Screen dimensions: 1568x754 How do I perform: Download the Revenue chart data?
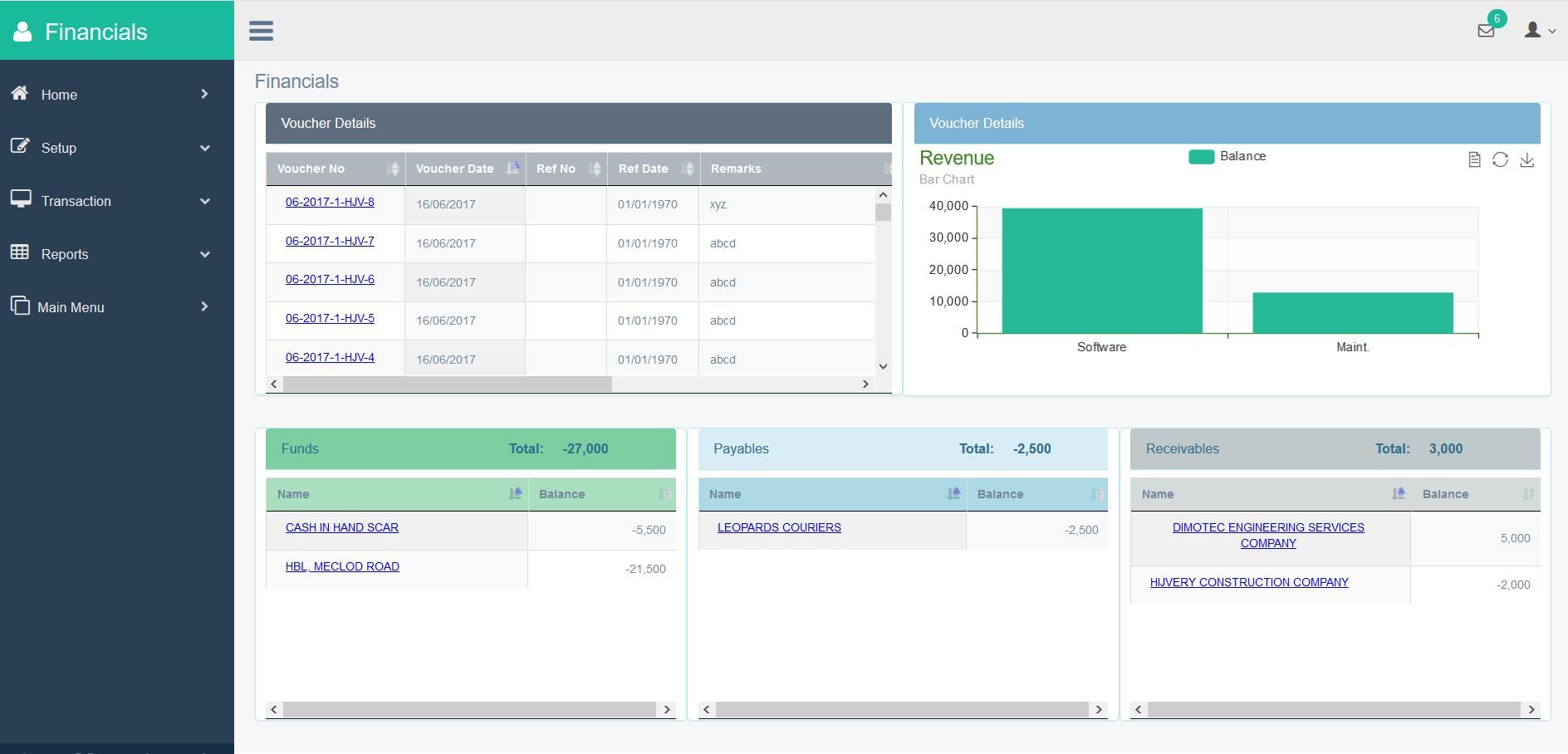(1526, 161)
